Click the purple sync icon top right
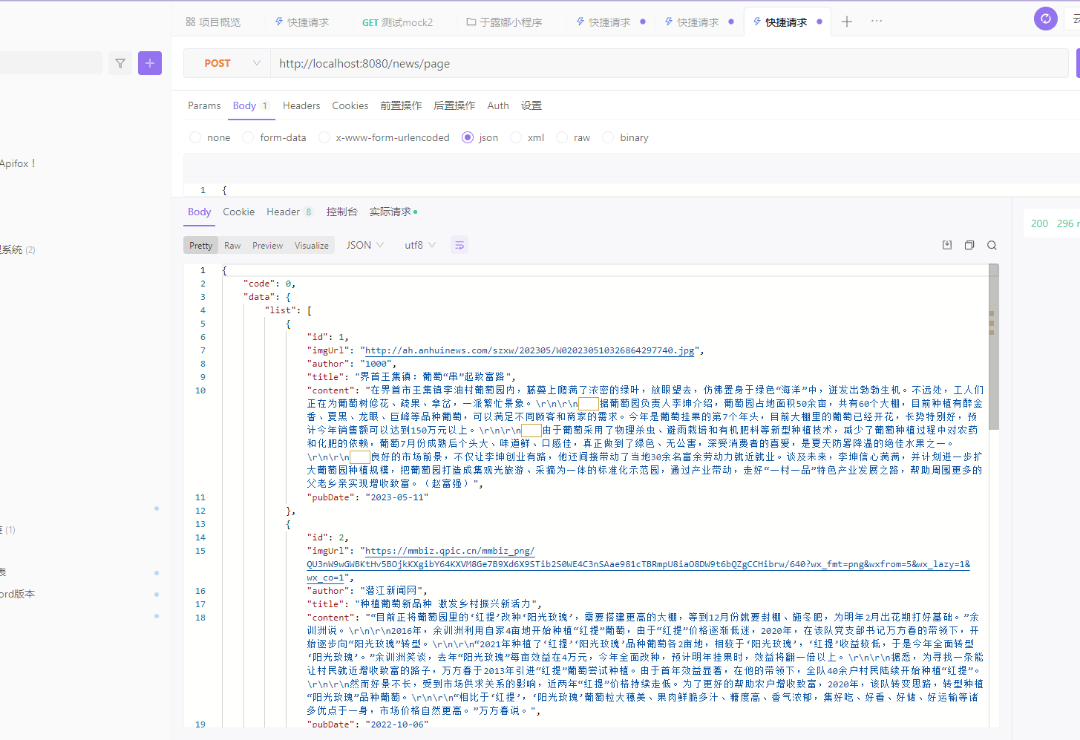 [x=1046, y=19]
